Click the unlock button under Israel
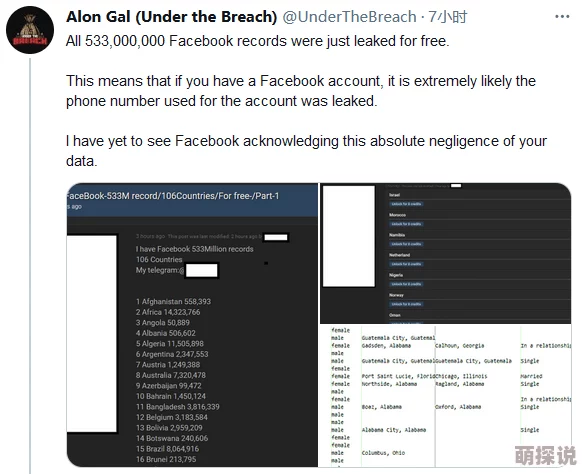Viewport: 582px width, 474px height. pyautogui.click(x=406, y=204)
